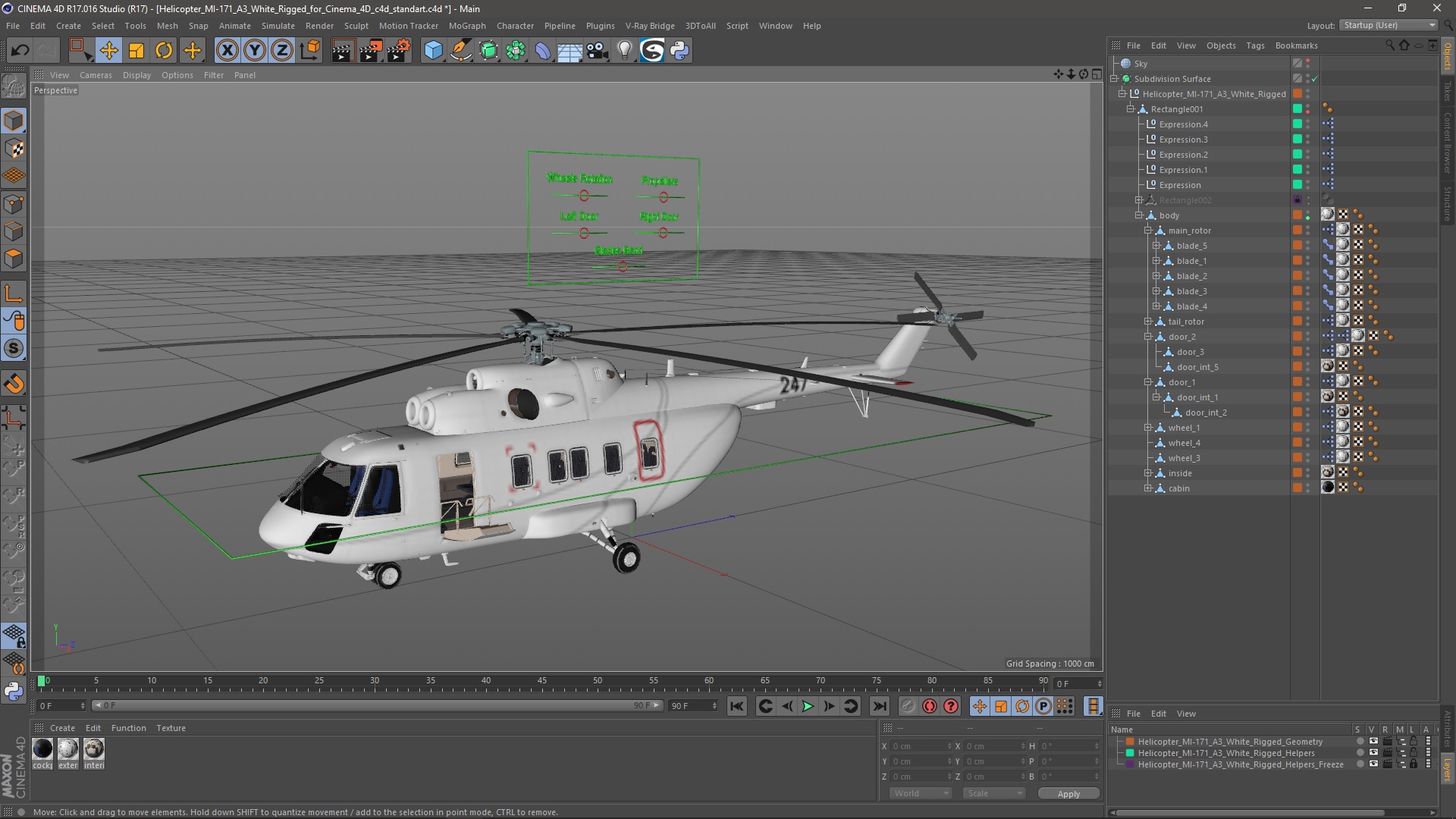The image size is (1456, 819).
Task: Select the spline Pen tool
Action: 461,51
